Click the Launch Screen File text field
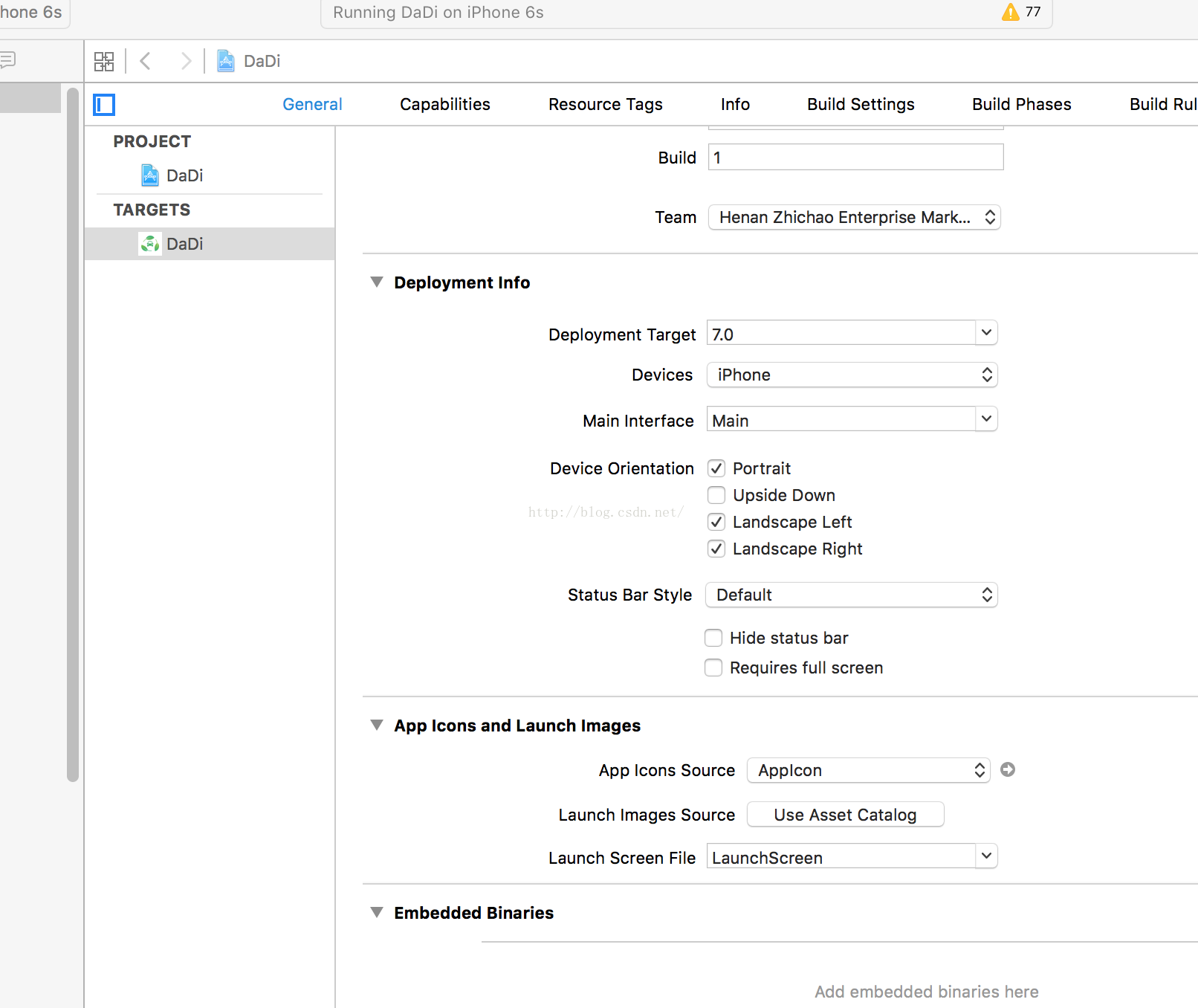 pyautogui.click(x=841, y=857)
